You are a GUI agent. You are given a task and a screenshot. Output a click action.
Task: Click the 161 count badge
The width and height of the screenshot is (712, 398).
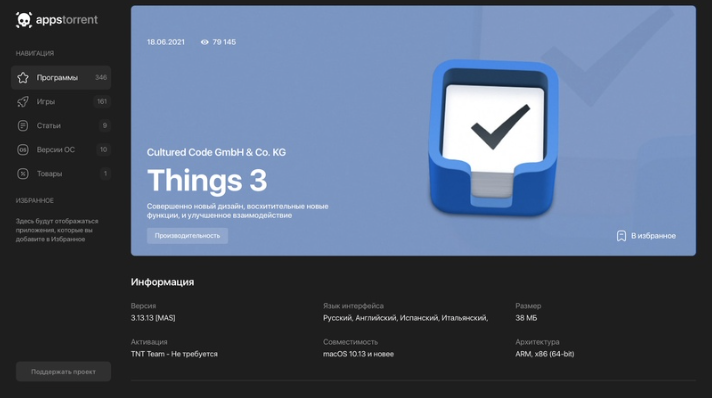pyautogui.click(x=102, y=102)
